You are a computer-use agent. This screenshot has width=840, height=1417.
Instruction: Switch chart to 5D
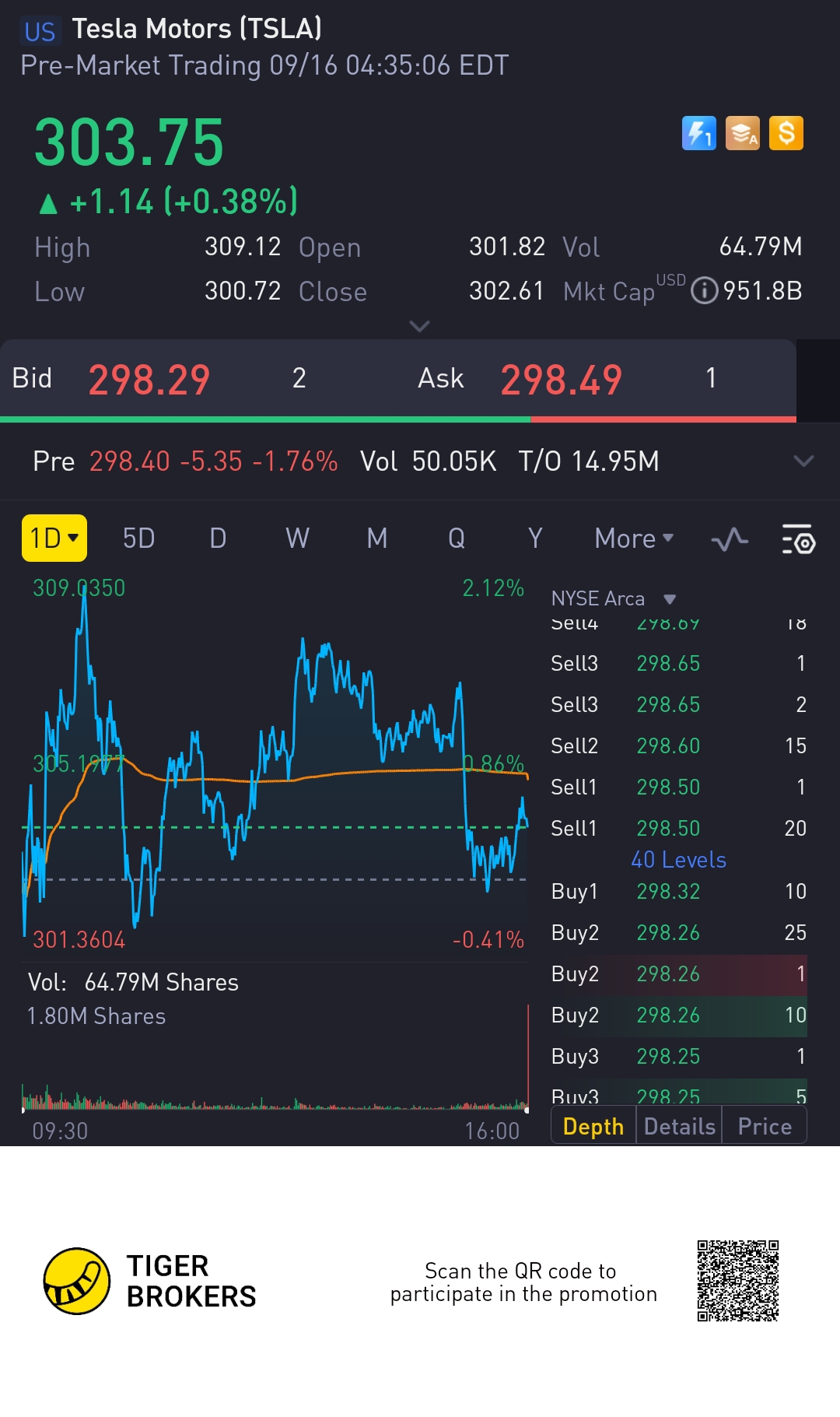click(139, 538)
